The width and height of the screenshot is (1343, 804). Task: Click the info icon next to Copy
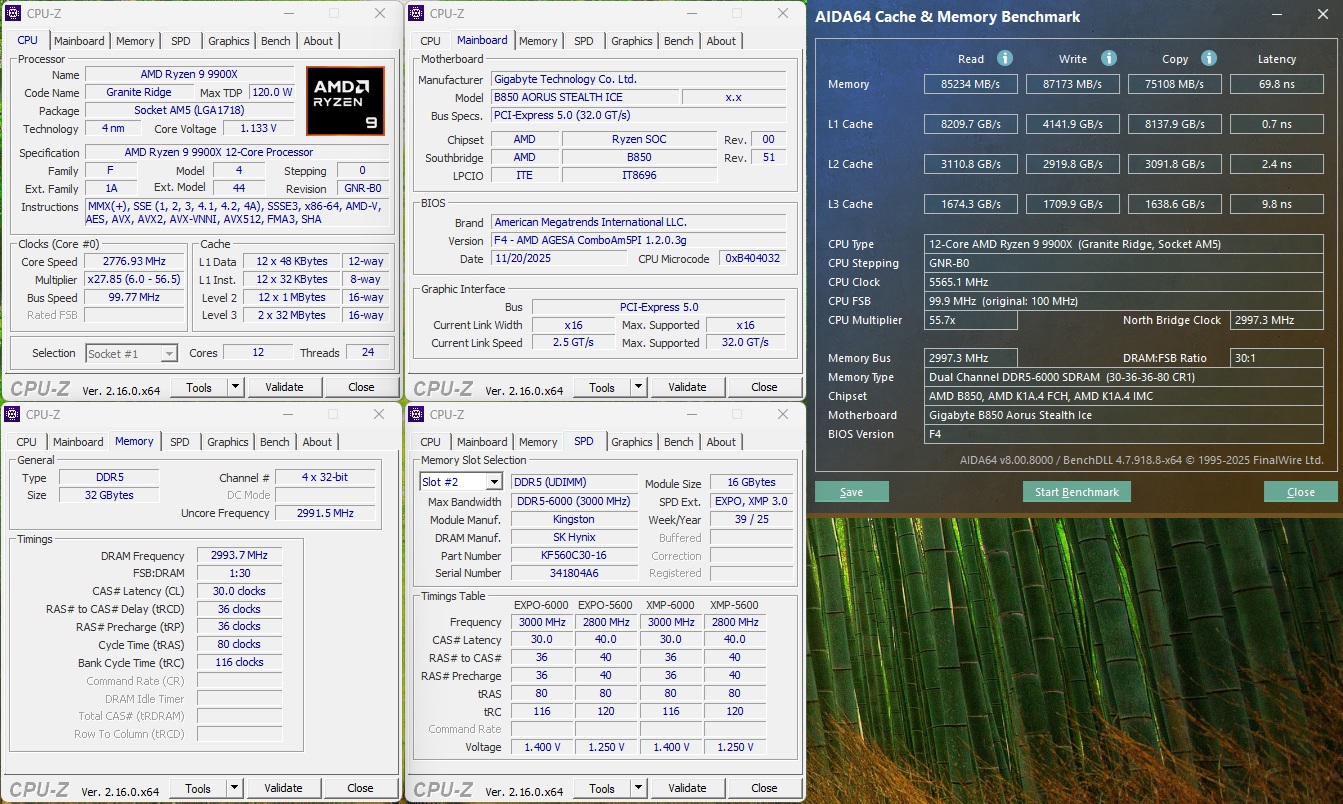pyautogui.click(x=1208, y=59)
